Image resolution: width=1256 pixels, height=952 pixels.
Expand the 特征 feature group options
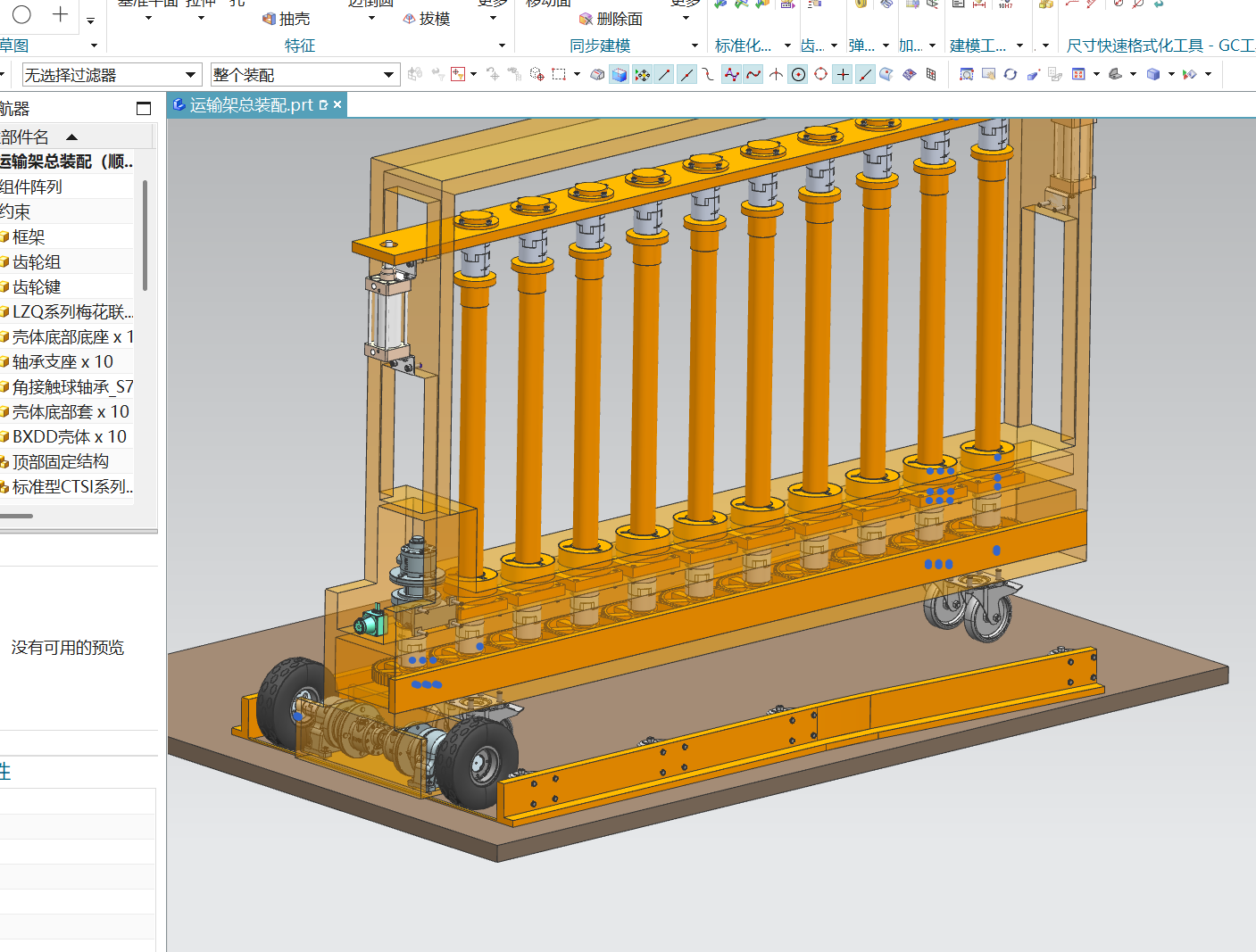502,46
